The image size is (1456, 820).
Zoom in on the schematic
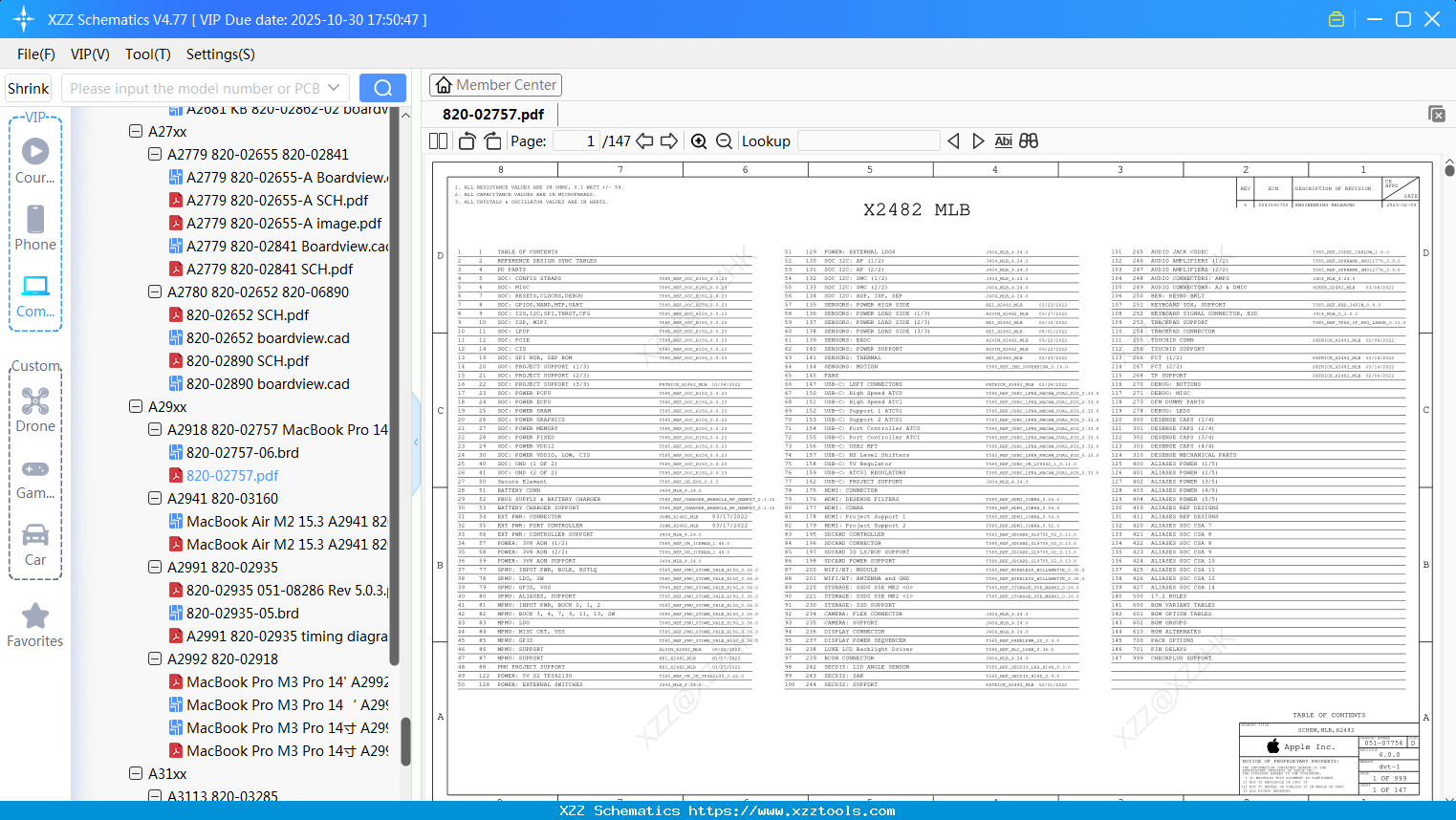point(699,140)
